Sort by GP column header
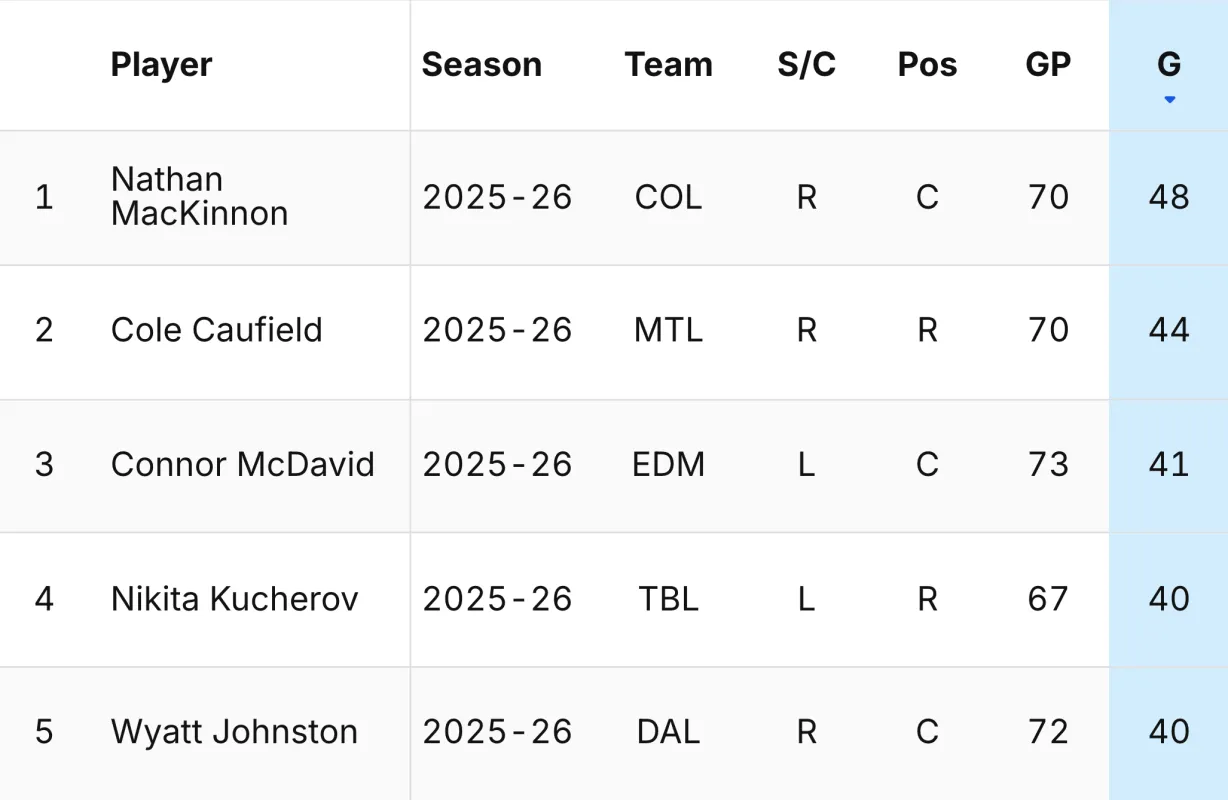Screen dimensions: 1228x800 1048,65
